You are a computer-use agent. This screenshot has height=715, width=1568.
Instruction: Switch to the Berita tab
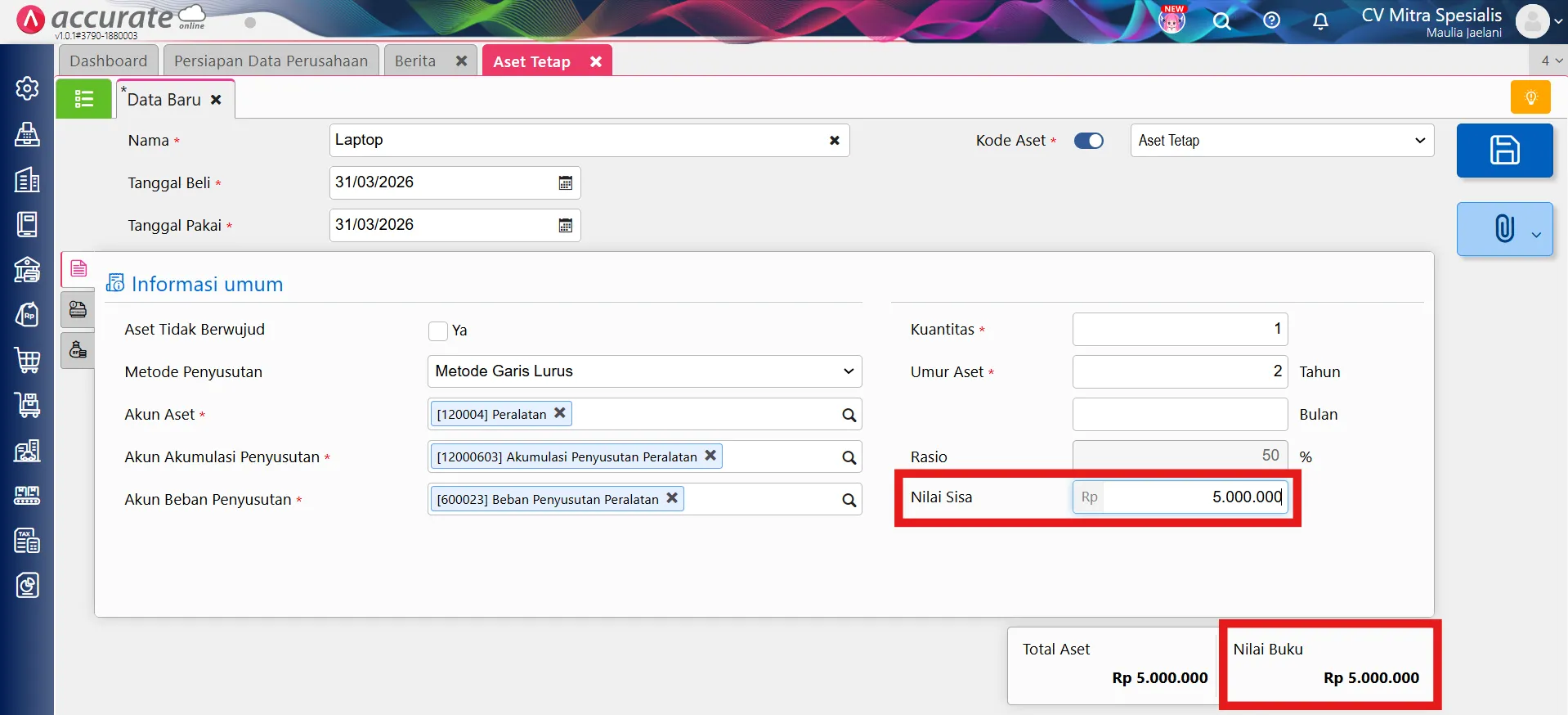click(x=415, y=61)
